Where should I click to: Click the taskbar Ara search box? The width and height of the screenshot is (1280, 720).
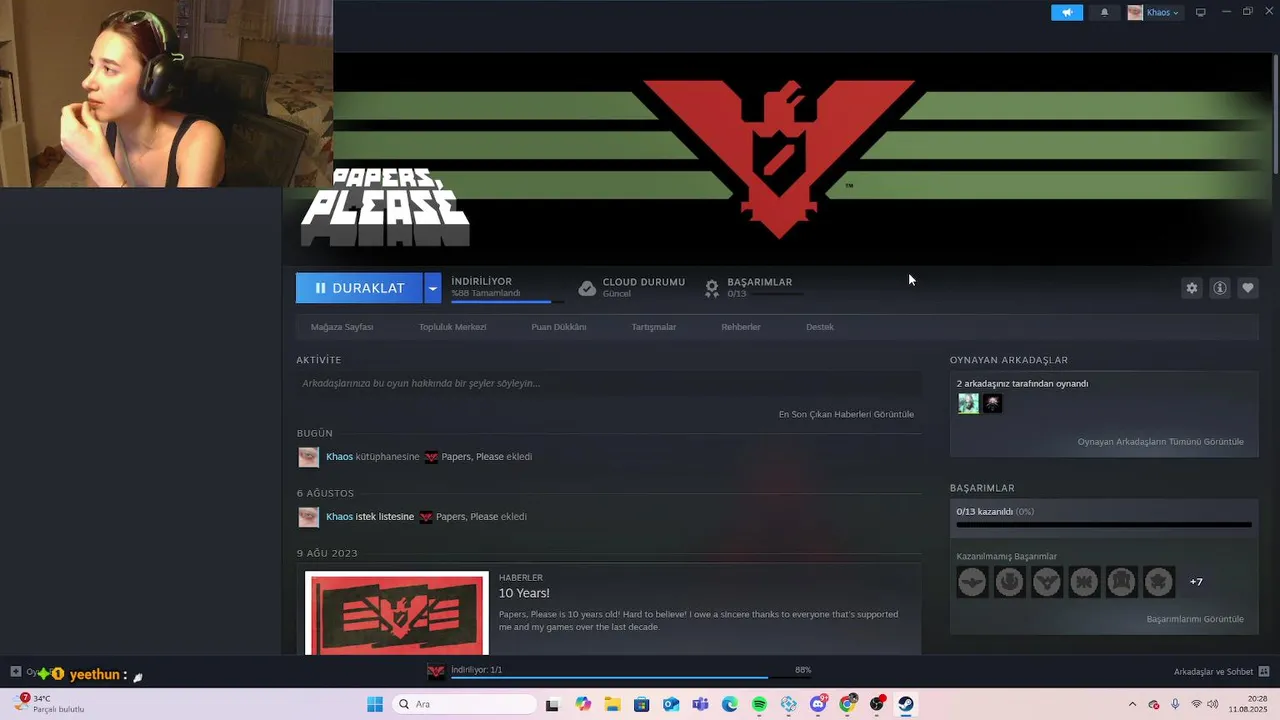(464, 704)
